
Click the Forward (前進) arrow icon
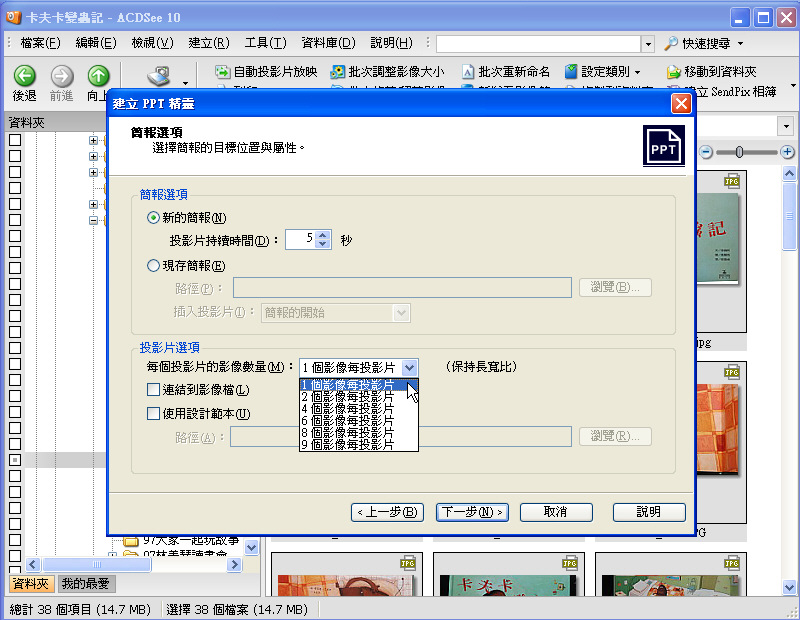point(62,76)
